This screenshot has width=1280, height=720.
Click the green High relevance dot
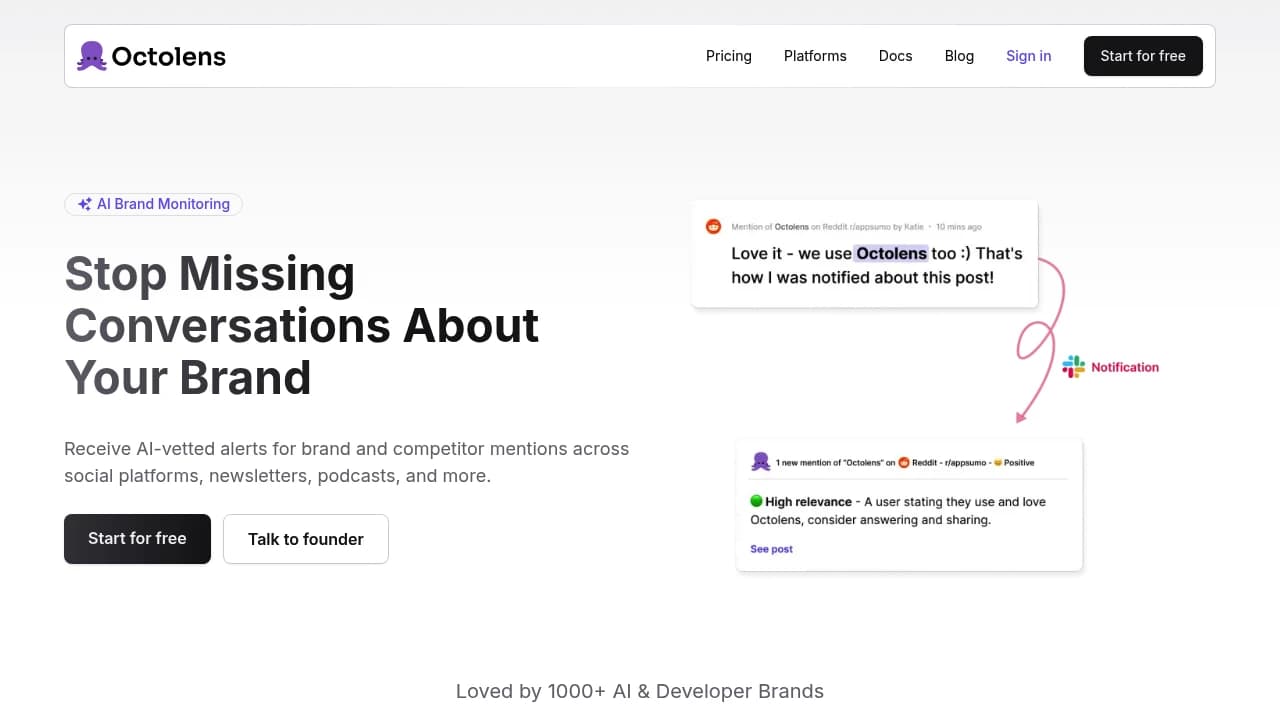[x=756, y=502]
